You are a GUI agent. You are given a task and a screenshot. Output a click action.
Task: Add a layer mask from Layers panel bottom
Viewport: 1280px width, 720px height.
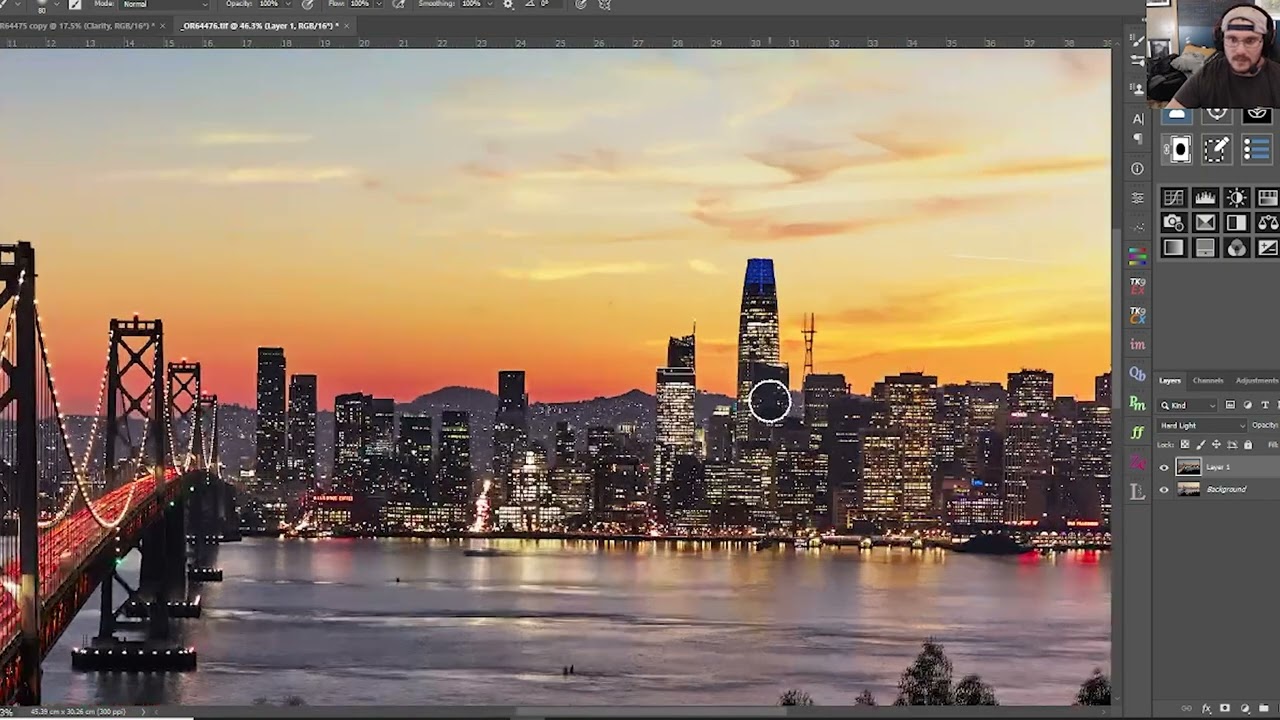pyautogui.click(x=1225, y=709)
